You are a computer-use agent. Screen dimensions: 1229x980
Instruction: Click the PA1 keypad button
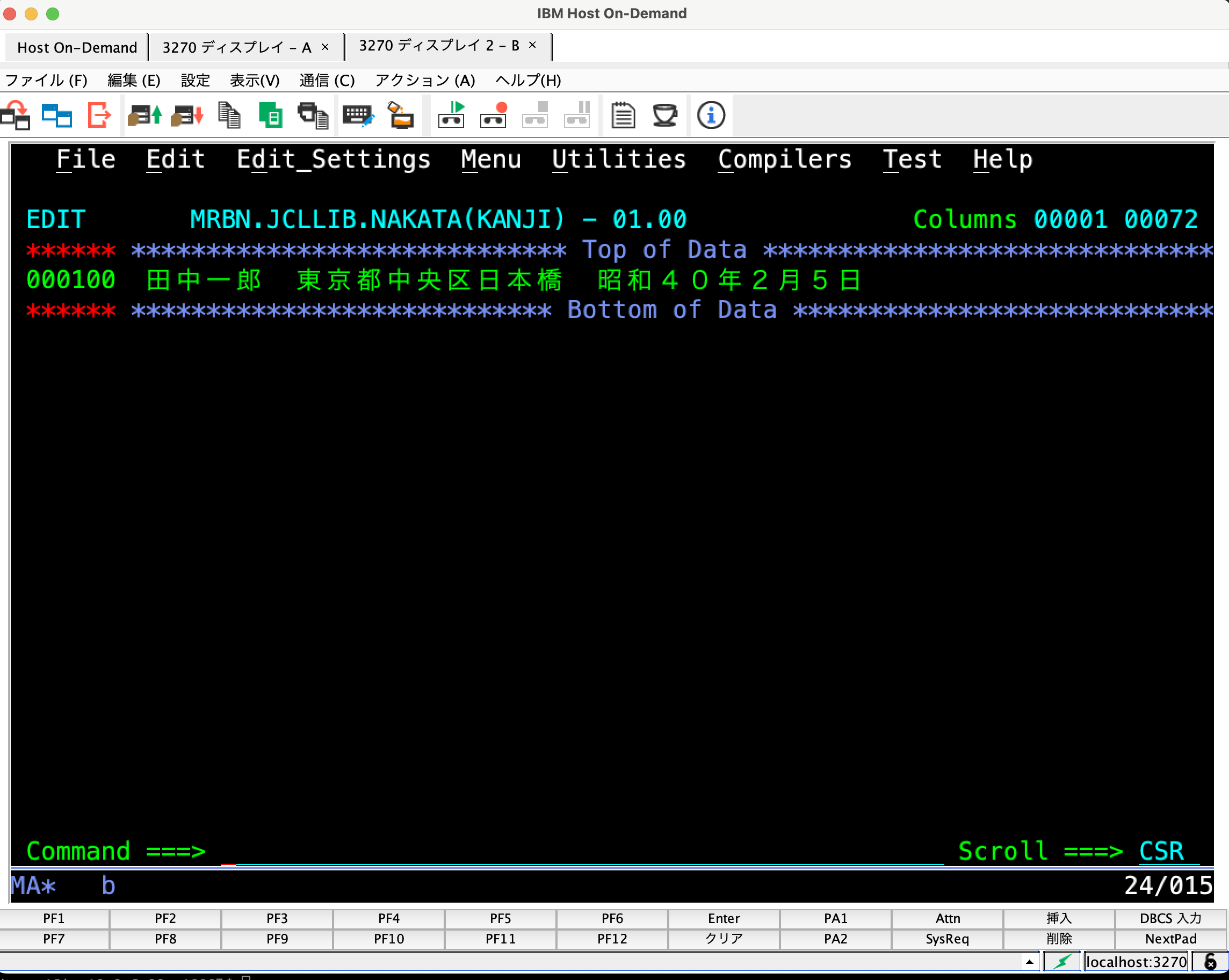(x=836, y=918)
